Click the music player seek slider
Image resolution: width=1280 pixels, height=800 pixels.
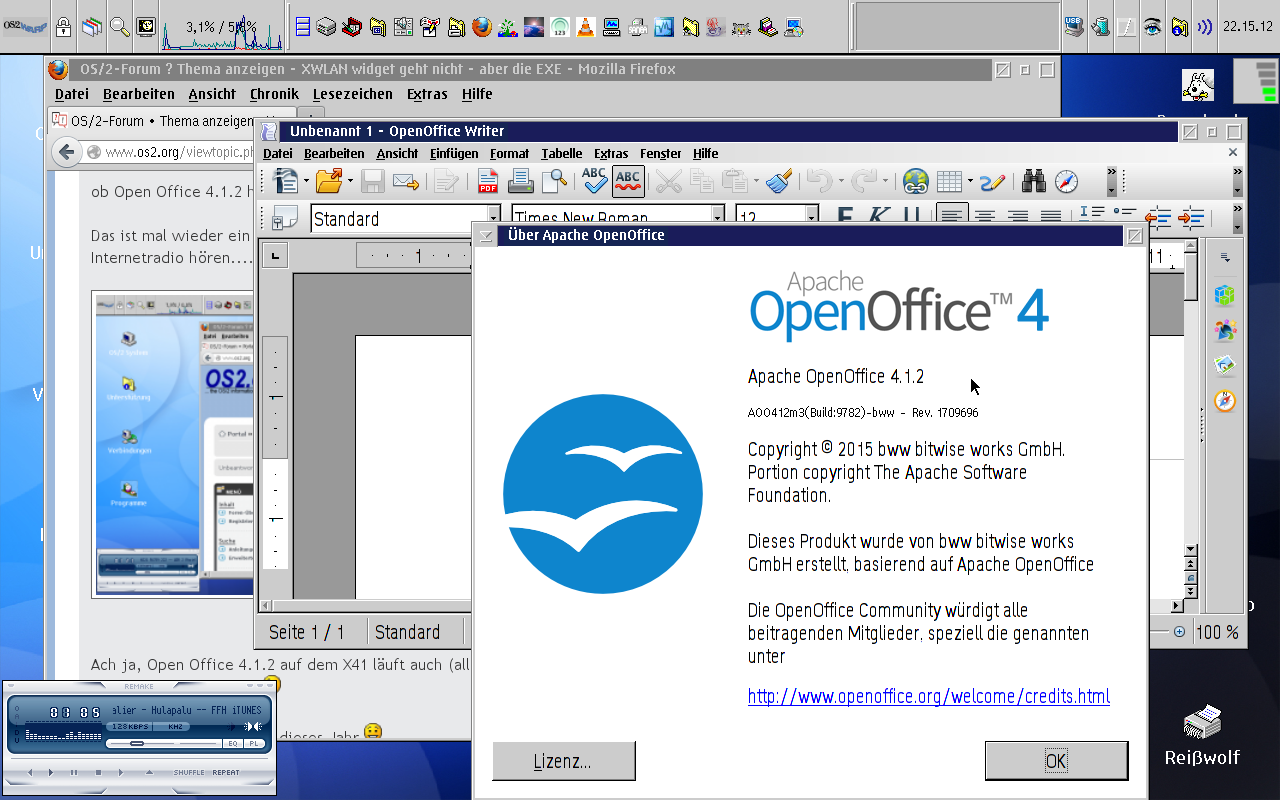[x=163, y=743]
